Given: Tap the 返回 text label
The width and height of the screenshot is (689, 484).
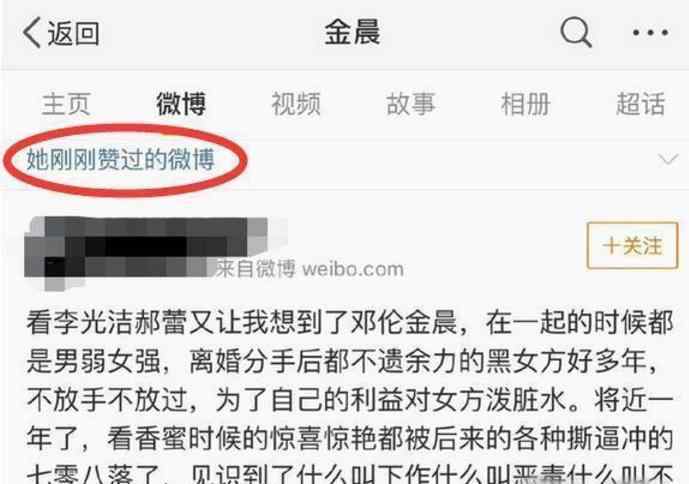Looking at the screenshot, I should (74, 33).
